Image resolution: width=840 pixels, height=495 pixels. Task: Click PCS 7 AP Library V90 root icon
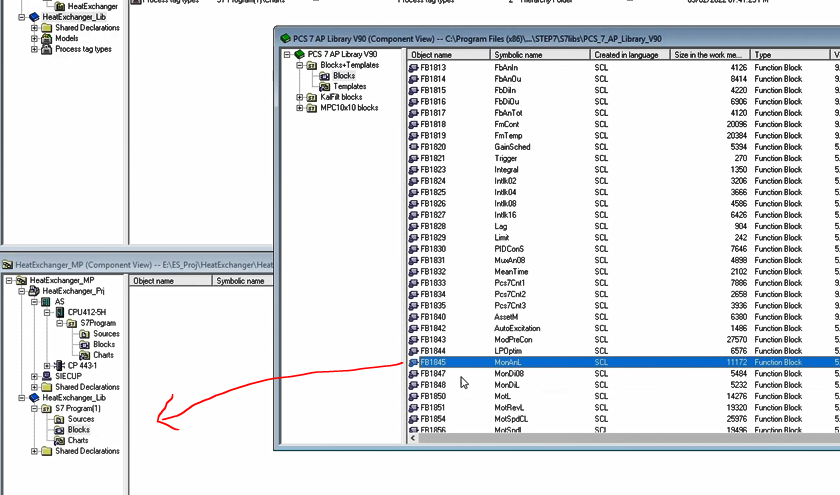tap(299, 55)
